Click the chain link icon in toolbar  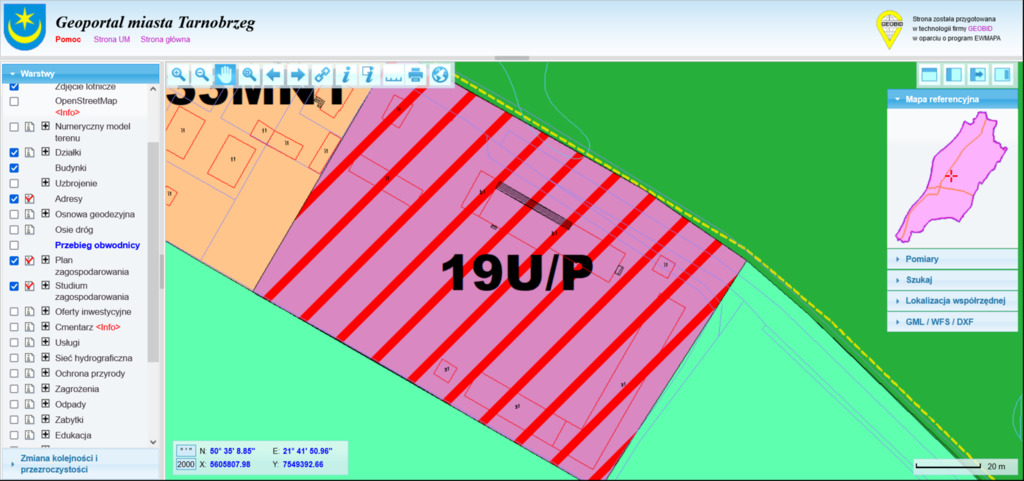tap(321, 75)
